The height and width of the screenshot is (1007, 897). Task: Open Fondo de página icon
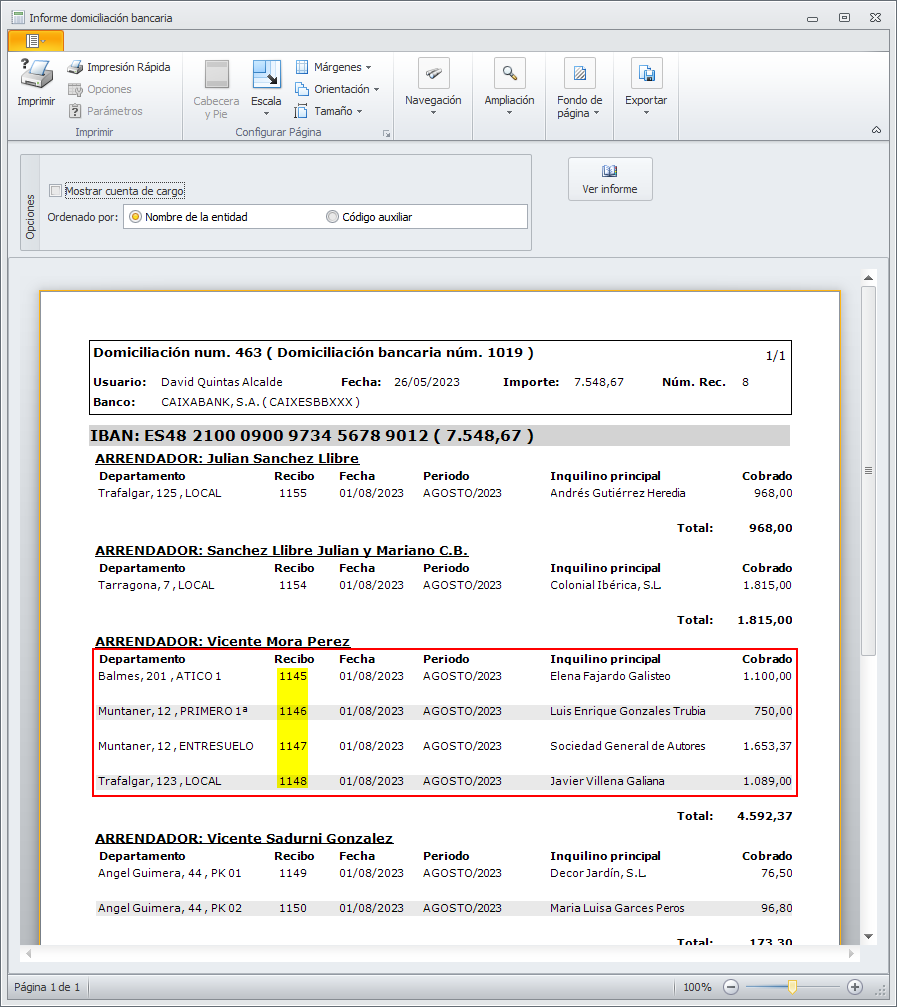click(579, 73)
